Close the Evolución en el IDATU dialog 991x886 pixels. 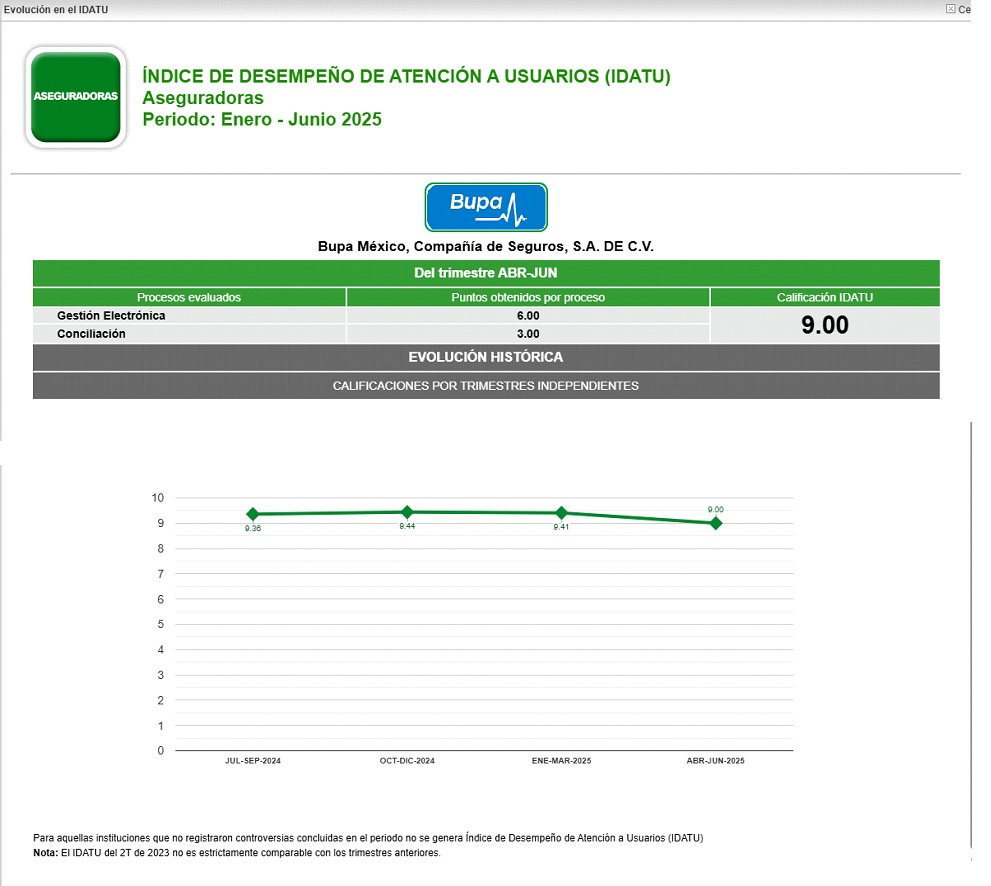point(950,9)
